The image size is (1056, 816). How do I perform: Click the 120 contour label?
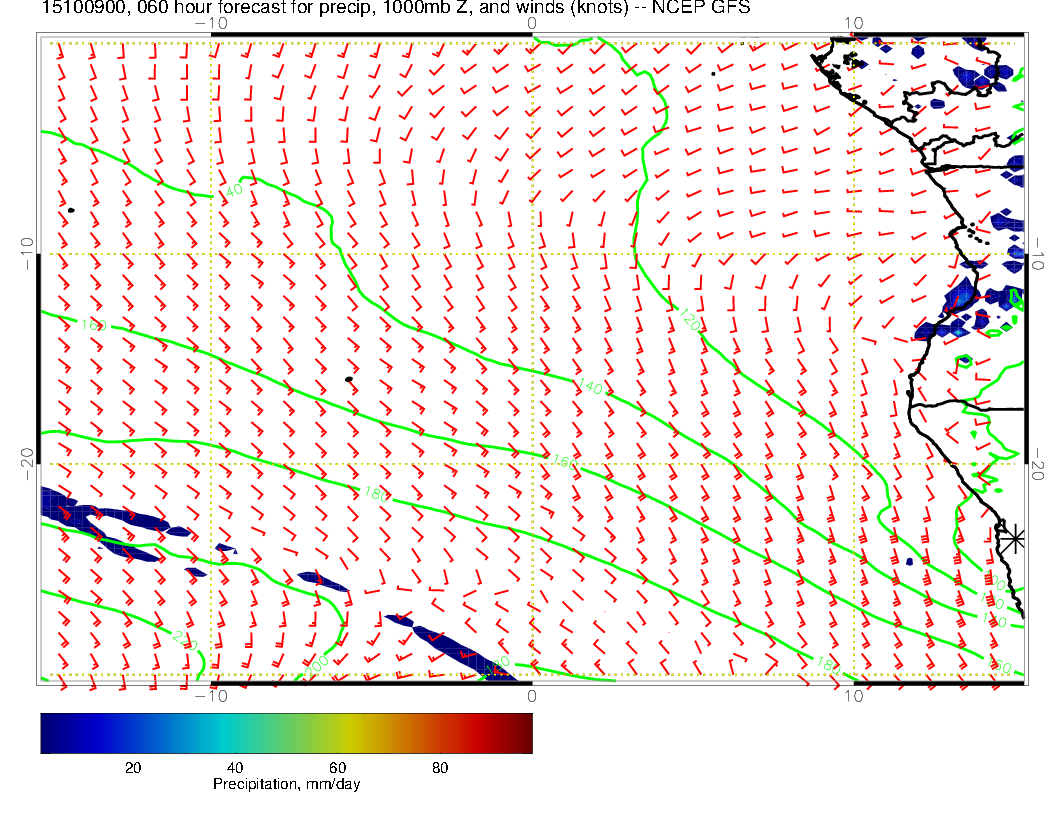tap(689, 320)
